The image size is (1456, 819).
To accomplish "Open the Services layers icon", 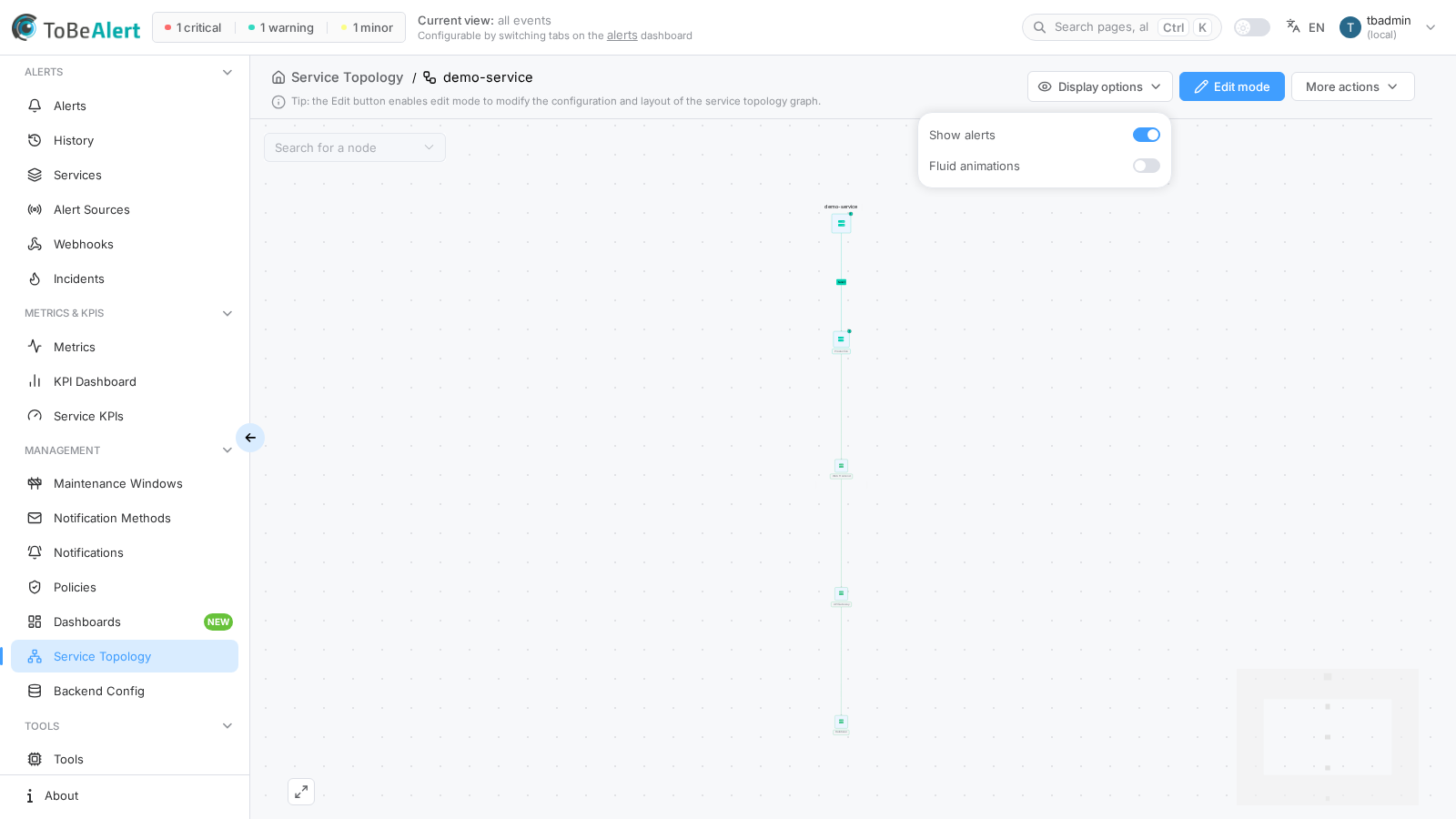I will tap(35, 175).
